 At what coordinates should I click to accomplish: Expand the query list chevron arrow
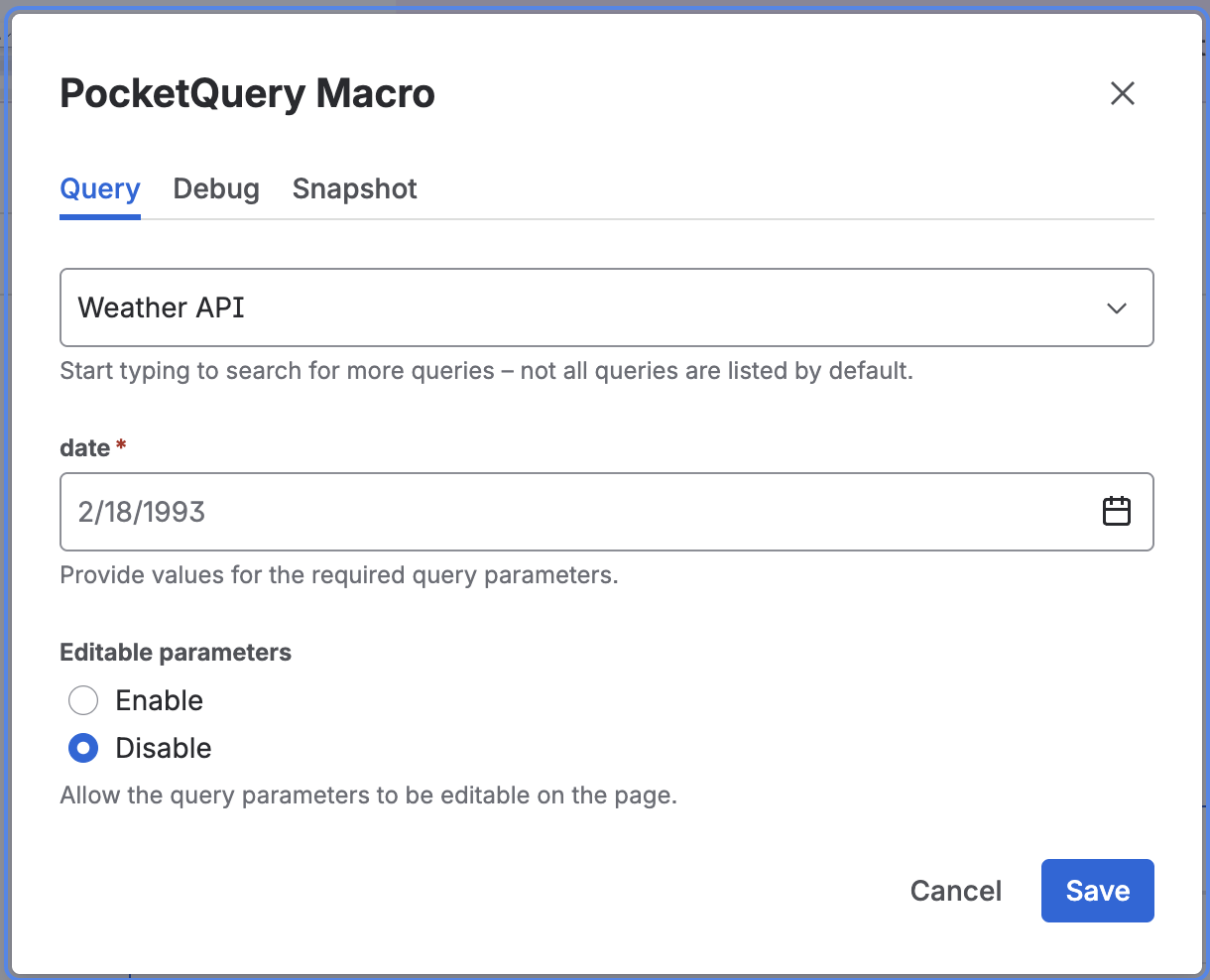click(x=1117, y=308)
